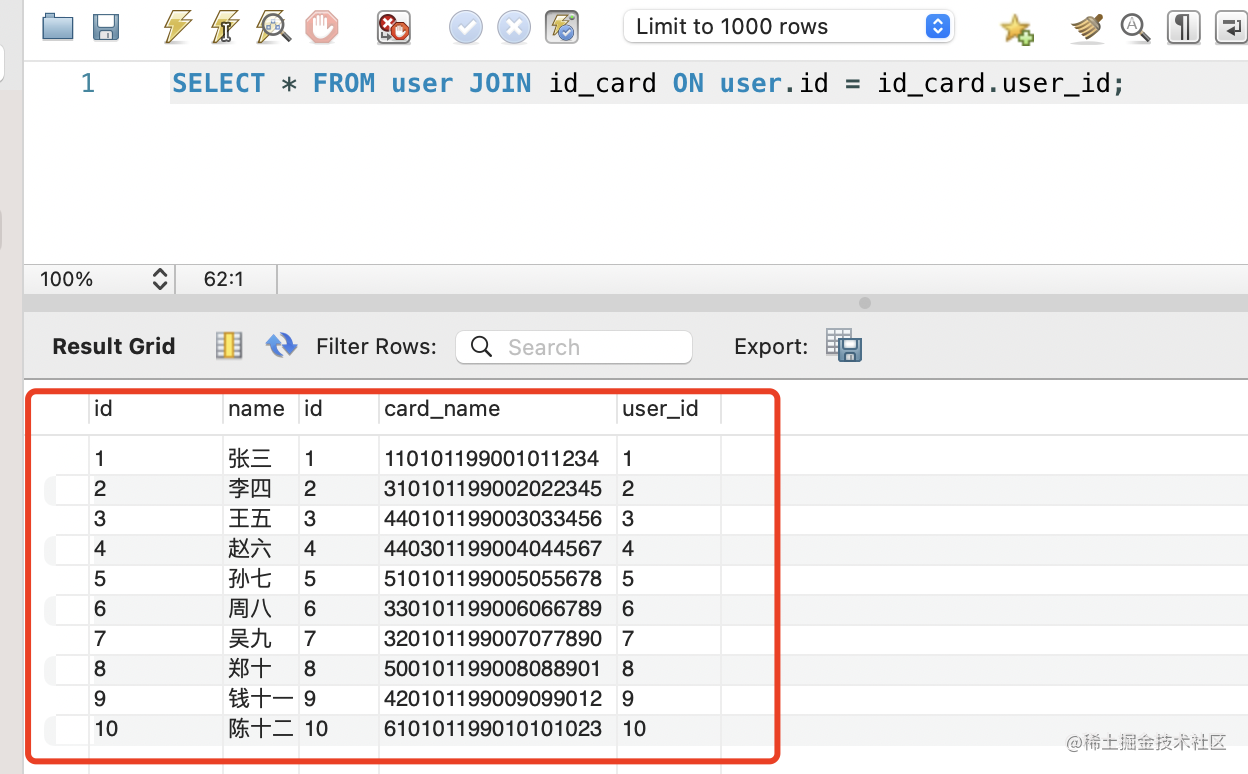
Task: Refresh results with the blue arrows icon
Action: point(281,346)
